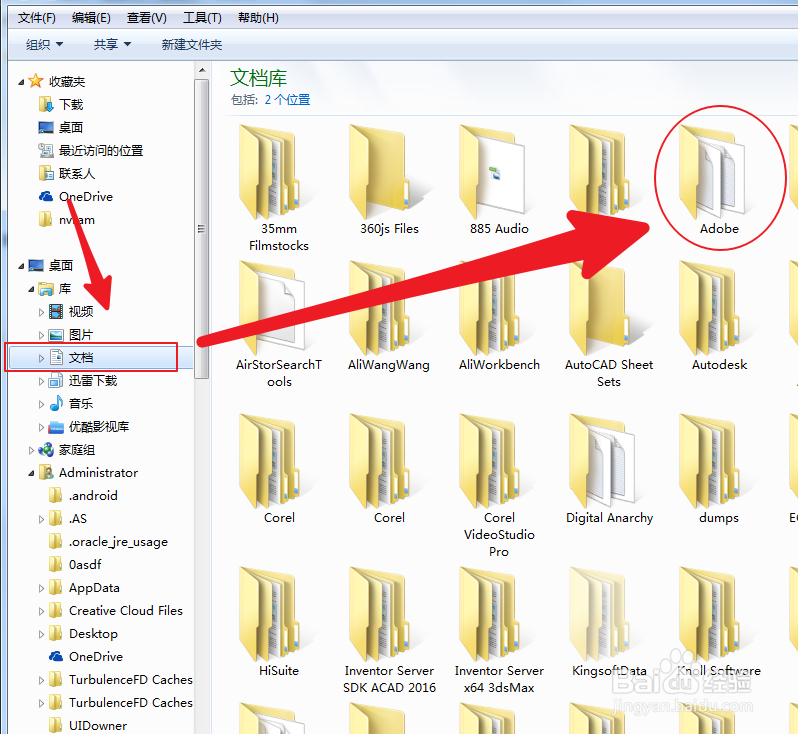The width and height of the screenshot is (798, 734).
Task: Open the 文件(F) menu
Action: click(x=37, y=18)
